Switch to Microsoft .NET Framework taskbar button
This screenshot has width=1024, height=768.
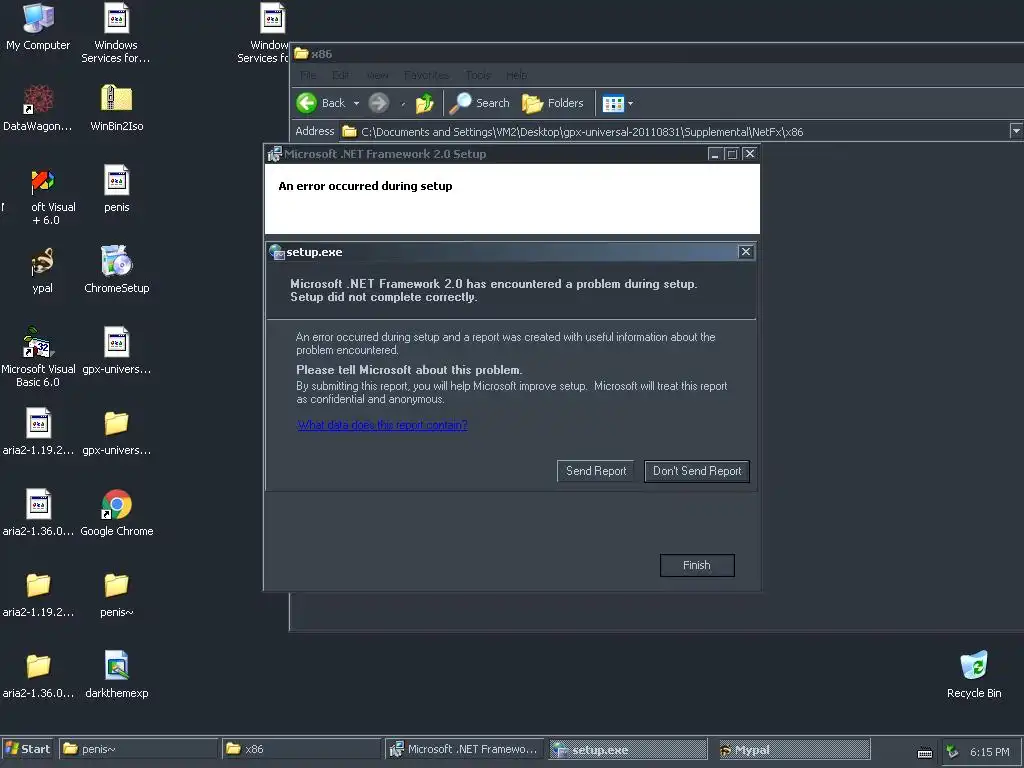464,749
